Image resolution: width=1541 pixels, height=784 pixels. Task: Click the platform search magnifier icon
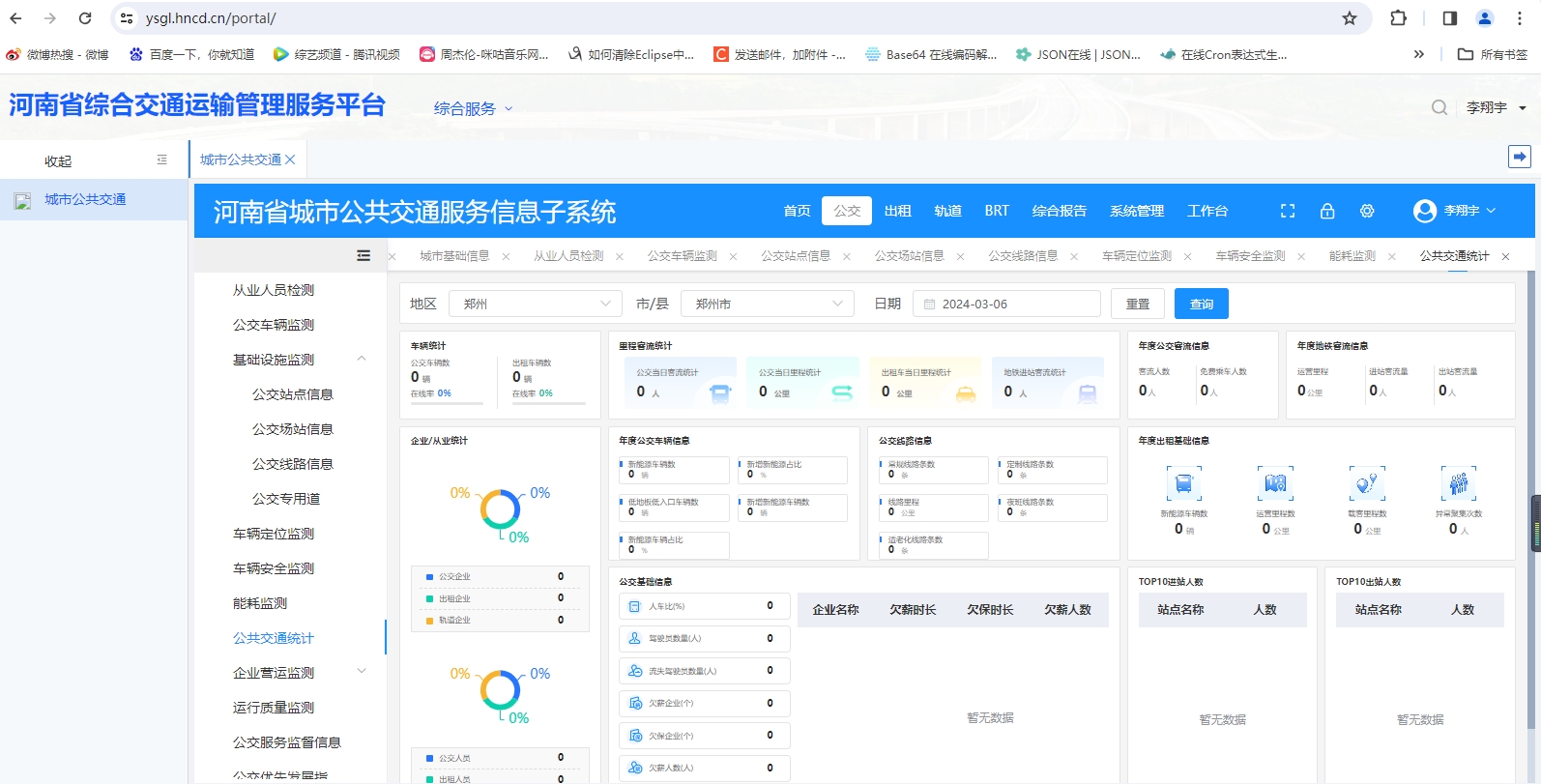pyautogui.click(x=1439, y=107)
